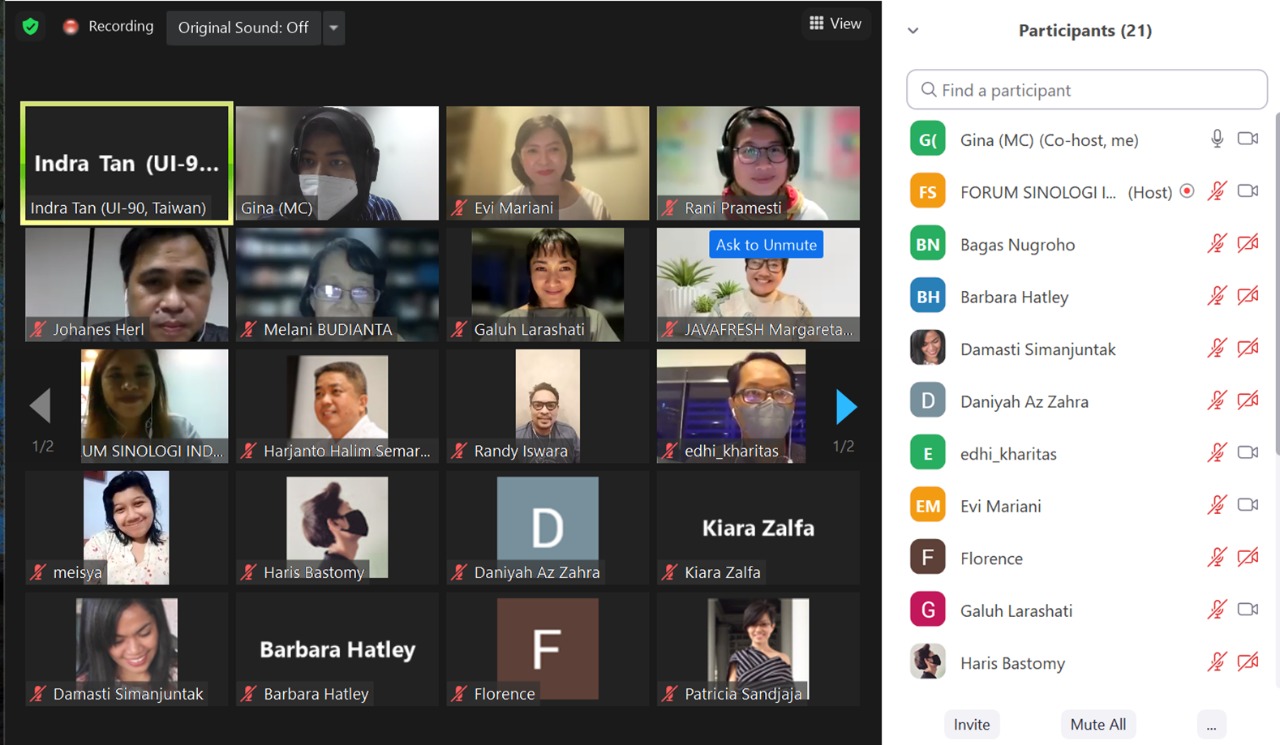Click the Find a participant search field
The height and width of the screenshot is (745, 1280).
[x=1086, y=90]
